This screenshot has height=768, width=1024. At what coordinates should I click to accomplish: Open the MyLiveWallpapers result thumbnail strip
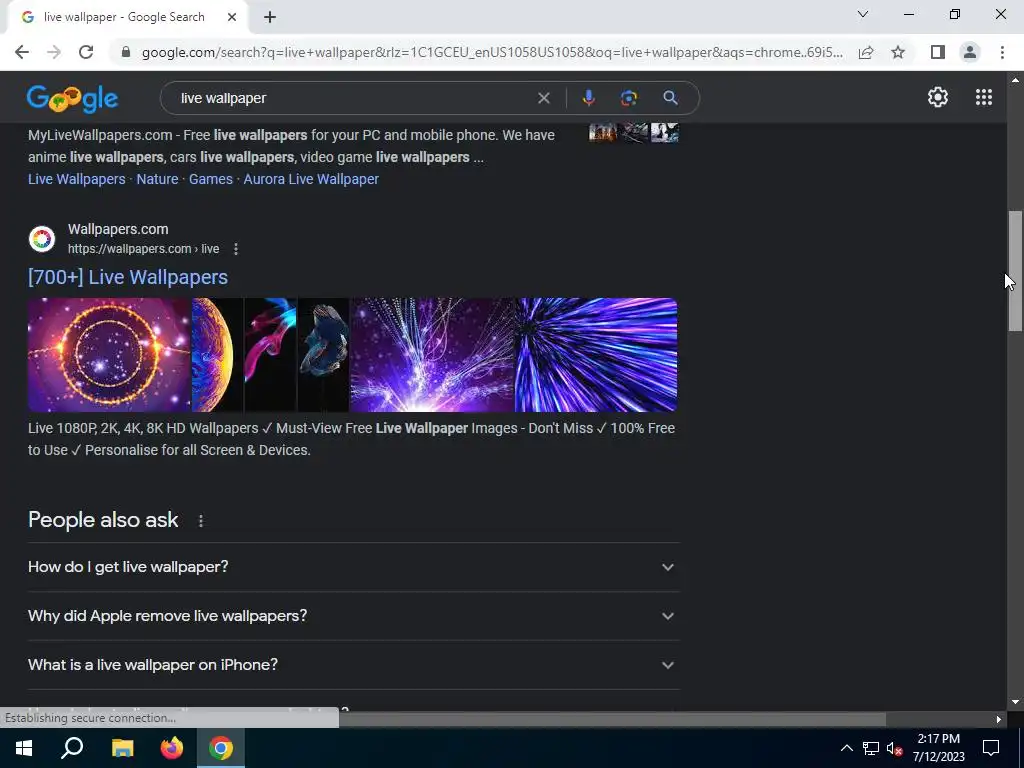click(x=633, y=132)
